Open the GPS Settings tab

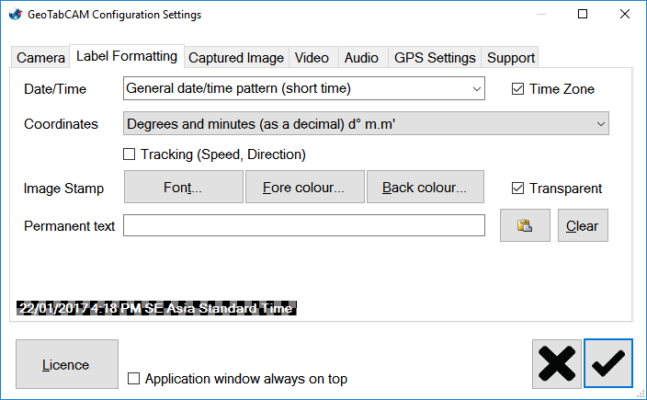coord(434,58)
